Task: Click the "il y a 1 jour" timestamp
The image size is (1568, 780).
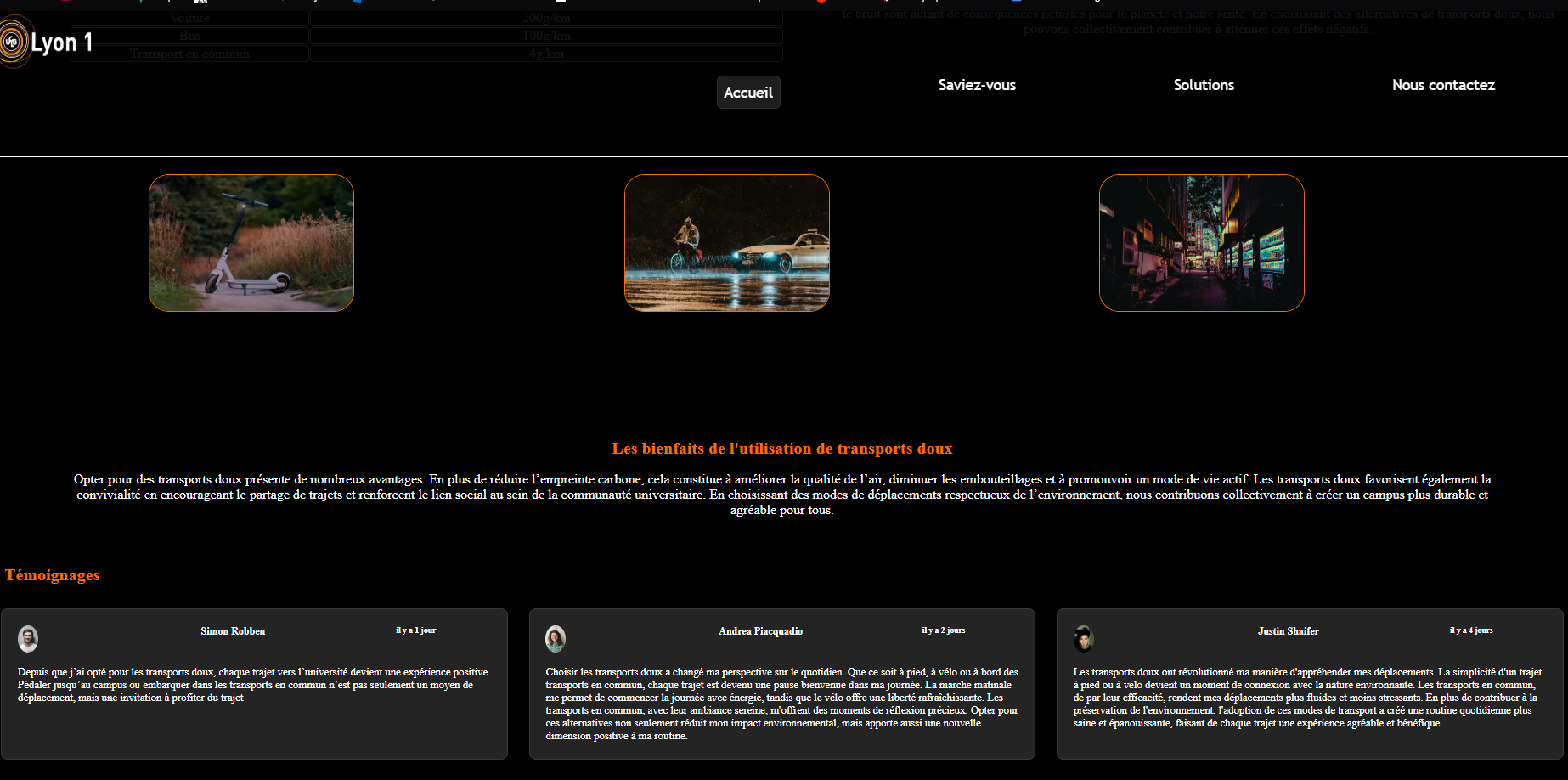Action: coord(415,630)
